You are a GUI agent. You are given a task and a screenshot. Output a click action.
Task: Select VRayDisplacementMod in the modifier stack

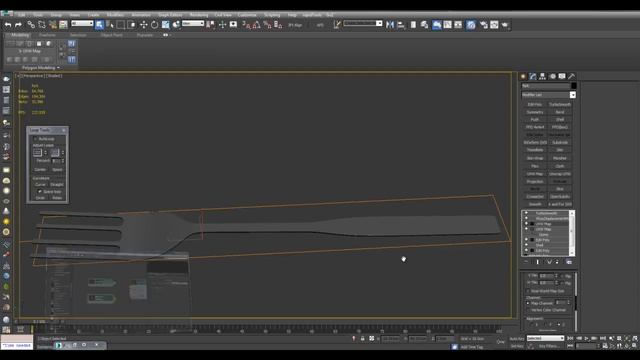pyautogui.click(x=552, y=219)
